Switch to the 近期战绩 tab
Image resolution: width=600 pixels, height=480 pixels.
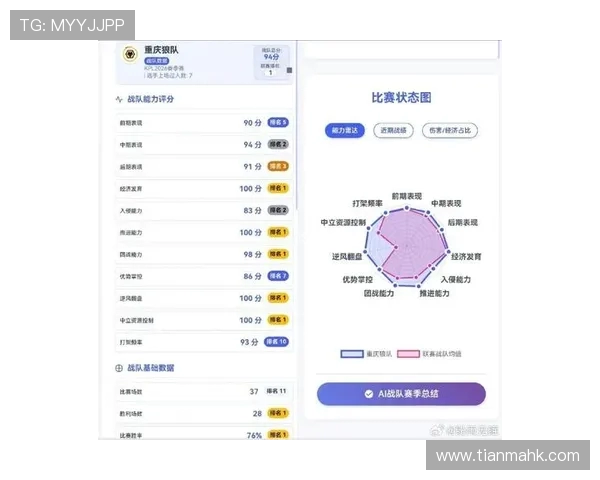(393, 131)
